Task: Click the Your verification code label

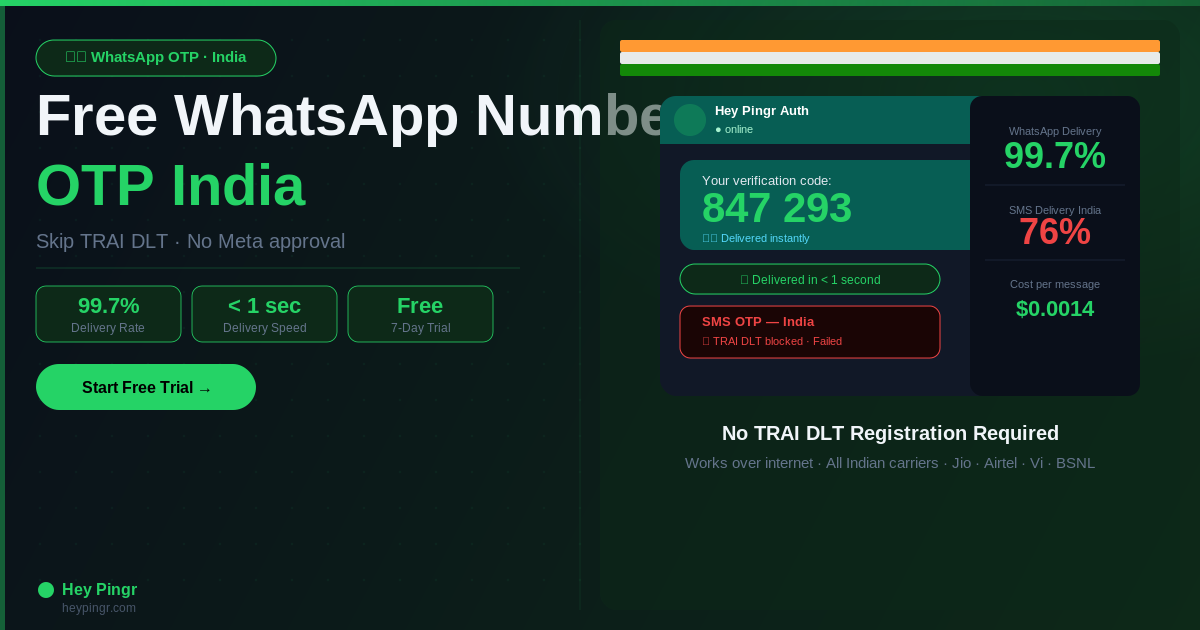Action: [x=767, y=181]
